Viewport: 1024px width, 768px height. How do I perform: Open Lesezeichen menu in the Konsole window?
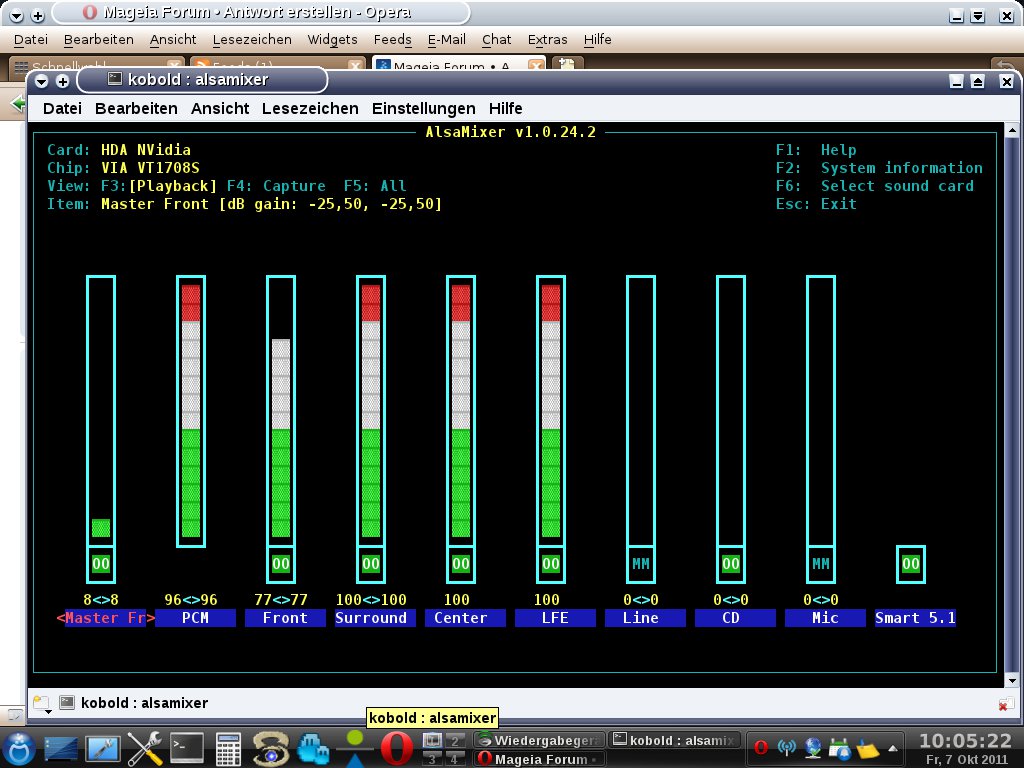(310, 108)
